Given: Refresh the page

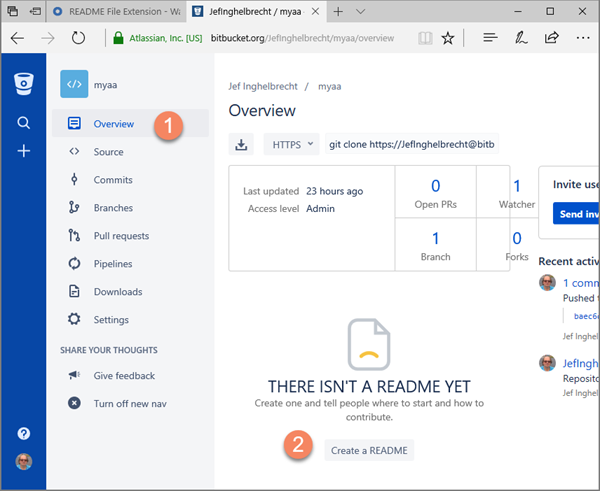Looking at the screenshot, I should (78, 38).
